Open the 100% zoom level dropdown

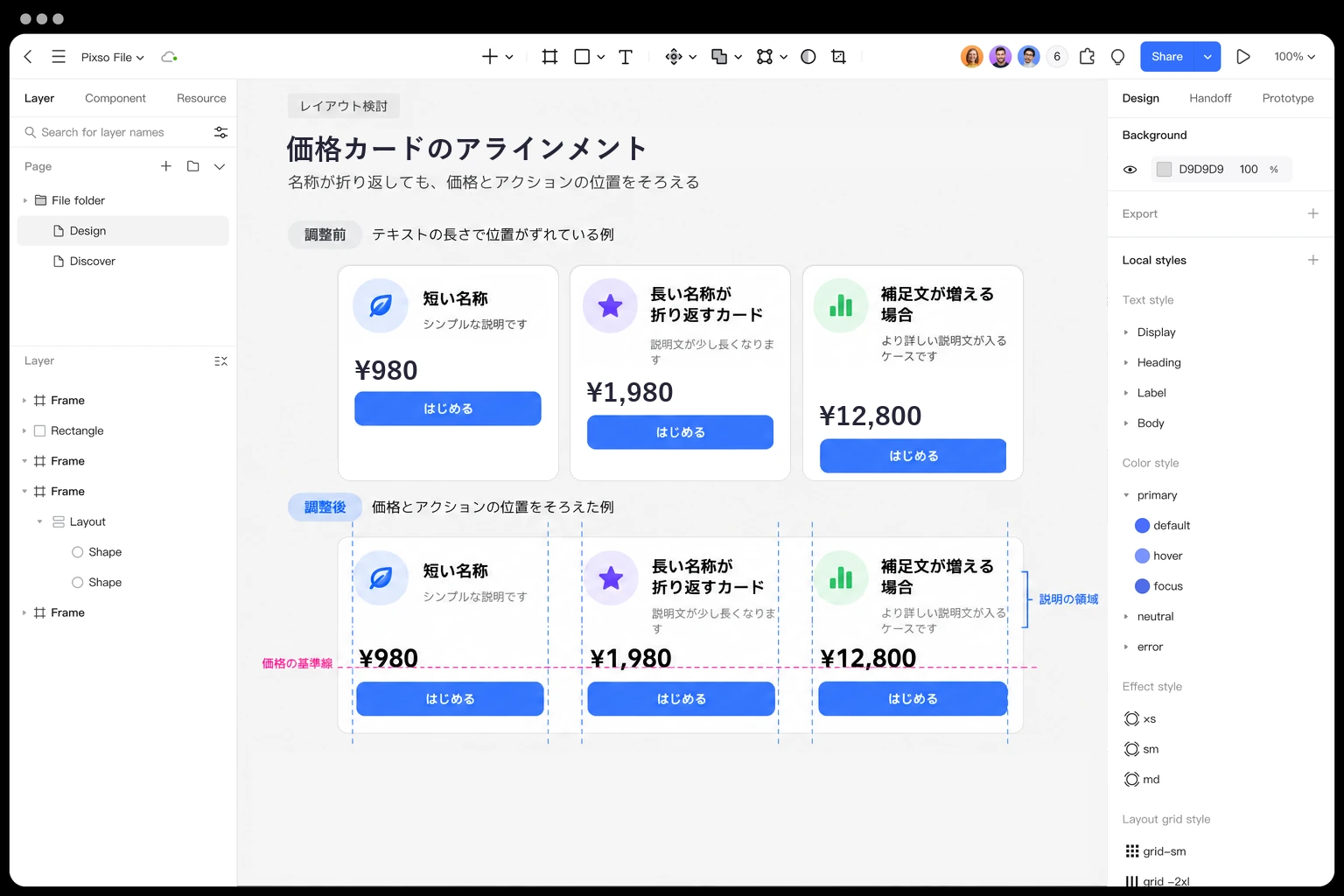(1294, 57)
